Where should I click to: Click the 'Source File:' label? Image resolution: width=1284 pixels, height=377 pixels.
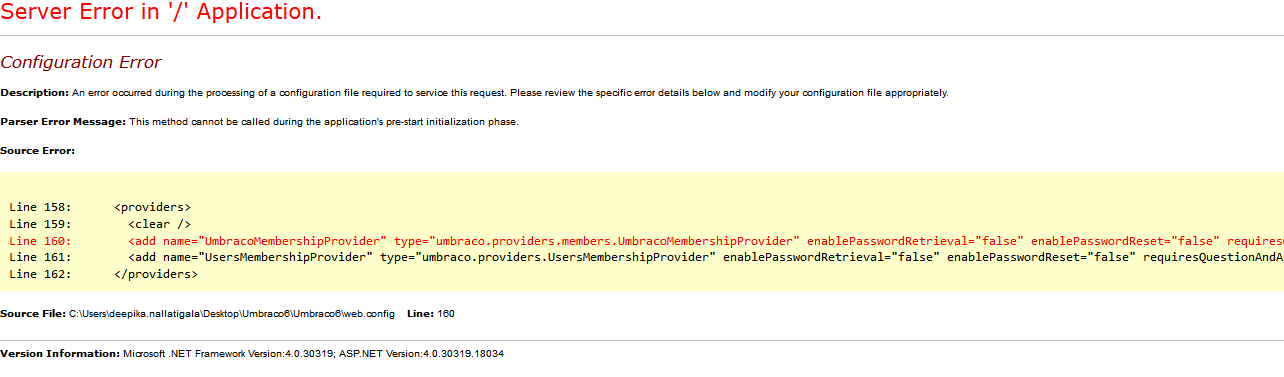33,314
